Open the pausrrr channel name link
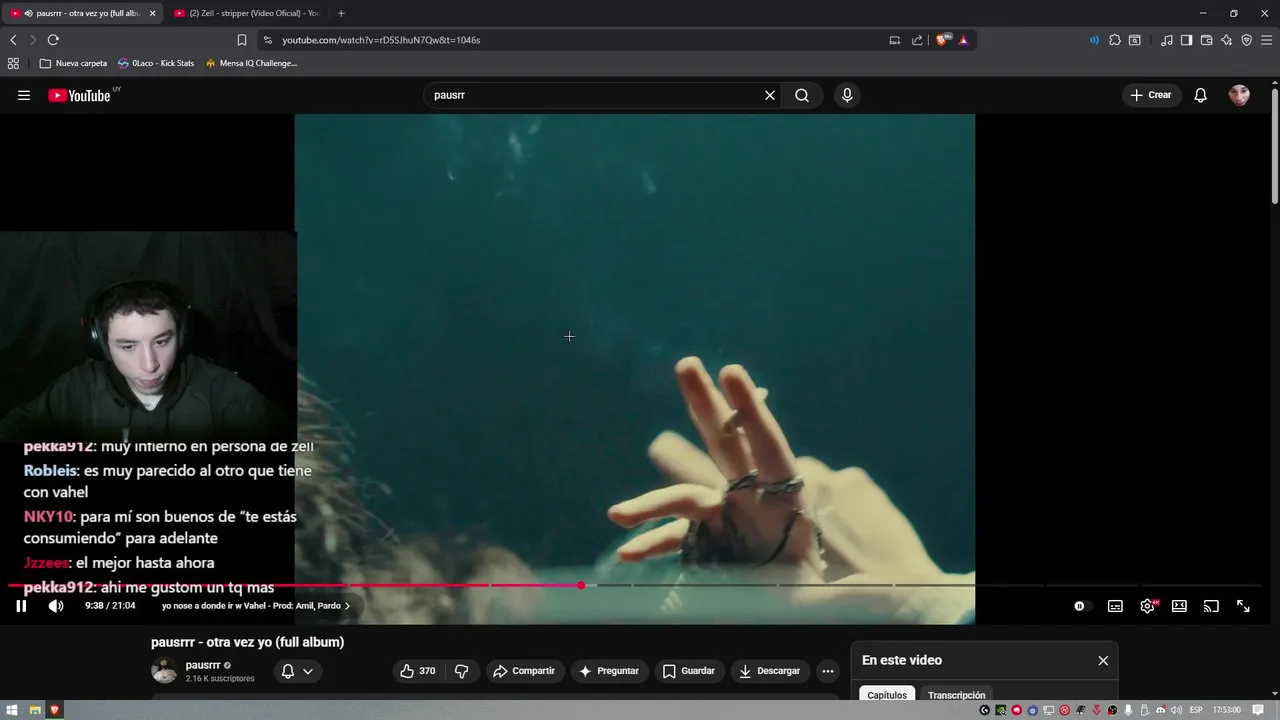This screenshot has width=1280, height=720. pos(203,665)
